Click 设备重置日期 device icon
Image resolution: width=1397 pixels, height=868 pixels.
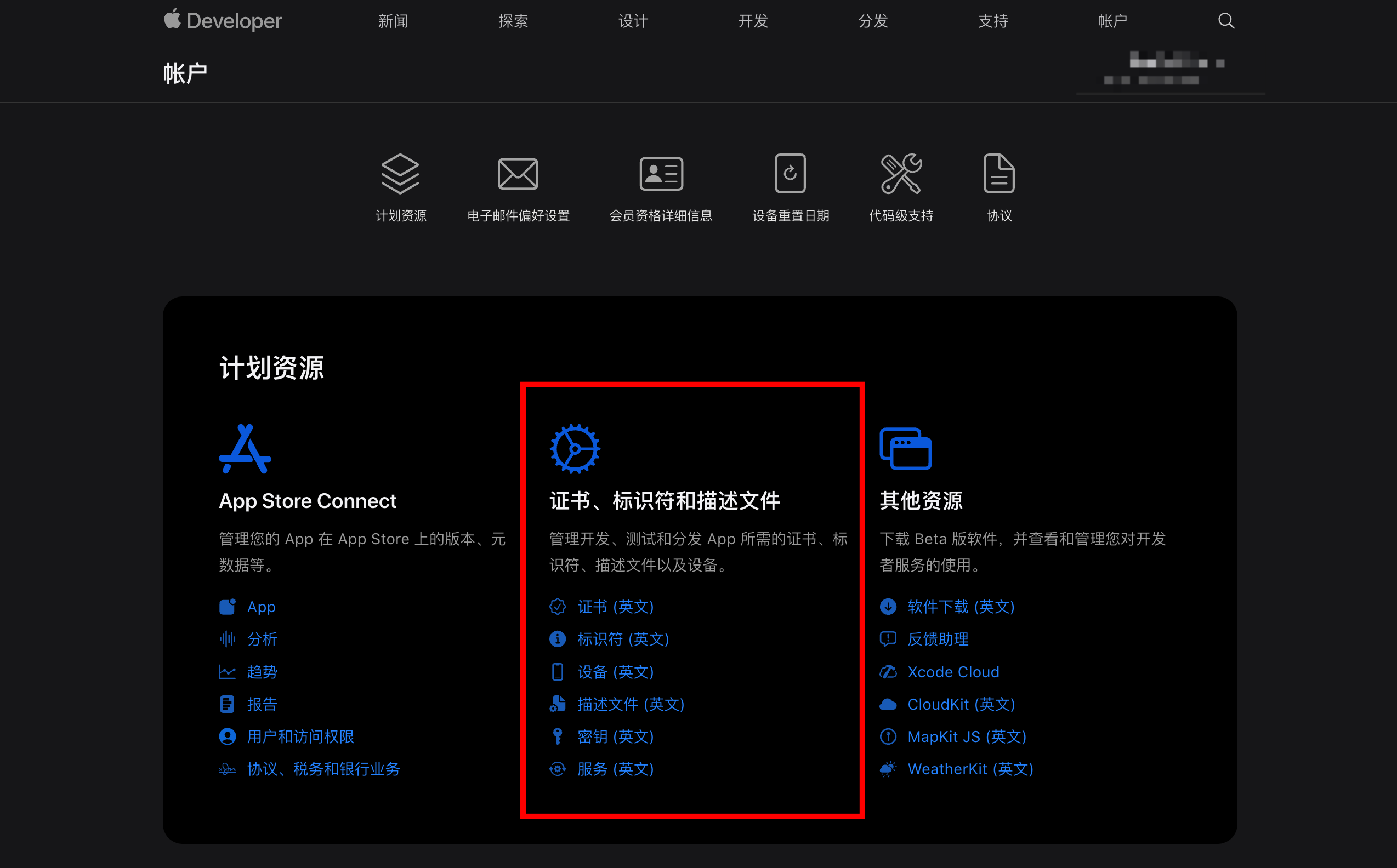[790, 173]
